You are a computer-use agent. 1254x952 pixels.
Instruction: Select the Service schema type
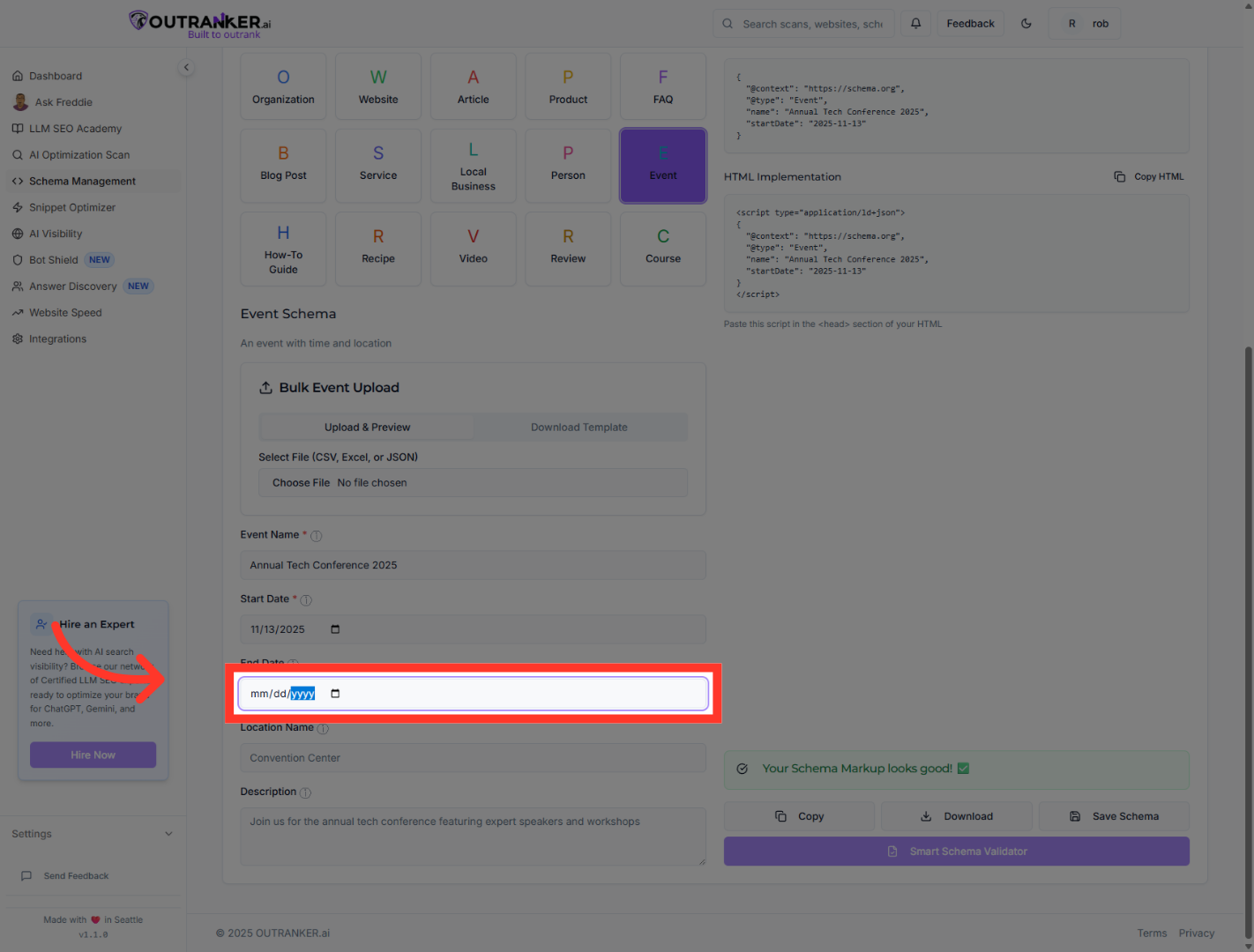(378, 166)
